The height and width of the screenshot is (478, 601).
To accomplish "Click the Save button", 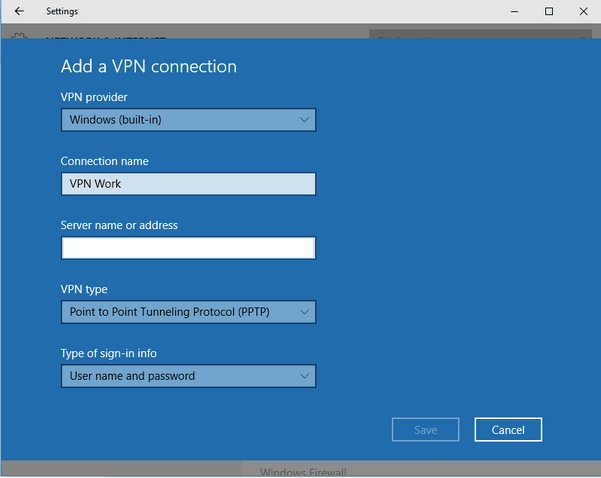I will tap(425, 430).
